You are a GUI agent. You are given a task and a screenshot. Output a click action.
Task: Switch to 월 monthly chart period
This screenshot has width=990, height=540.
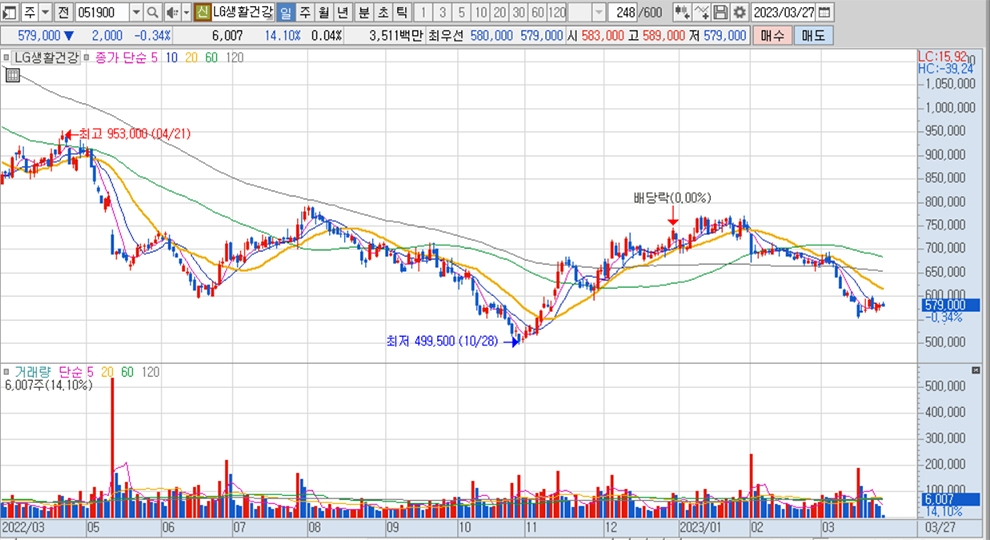[x=324, y=11]
